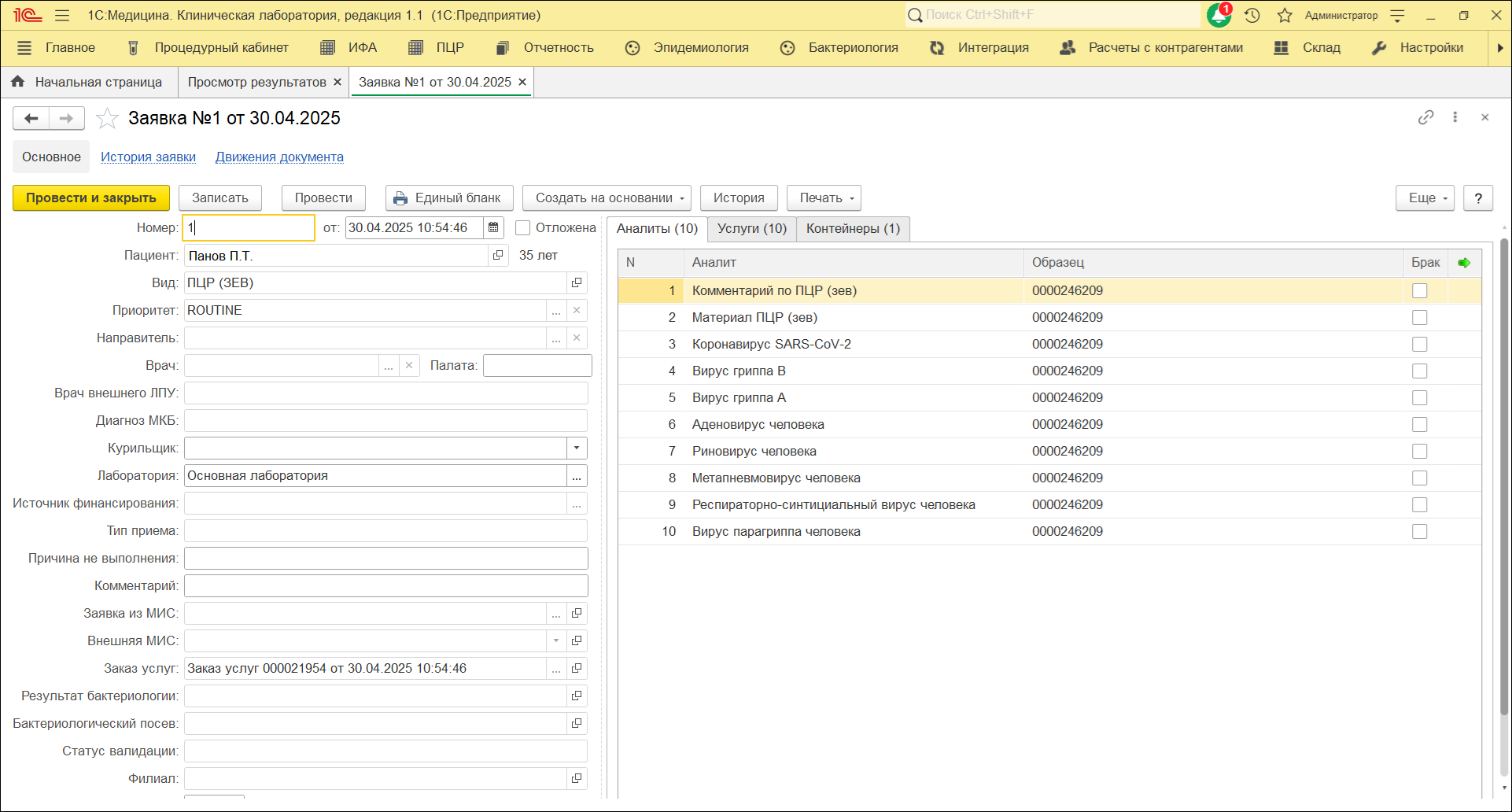Image resolution: width=1512 pixels, height=812 pixels.
Task: Check Брак for Коронавирус SARS-CoV-2
Action: [1419, 345]
